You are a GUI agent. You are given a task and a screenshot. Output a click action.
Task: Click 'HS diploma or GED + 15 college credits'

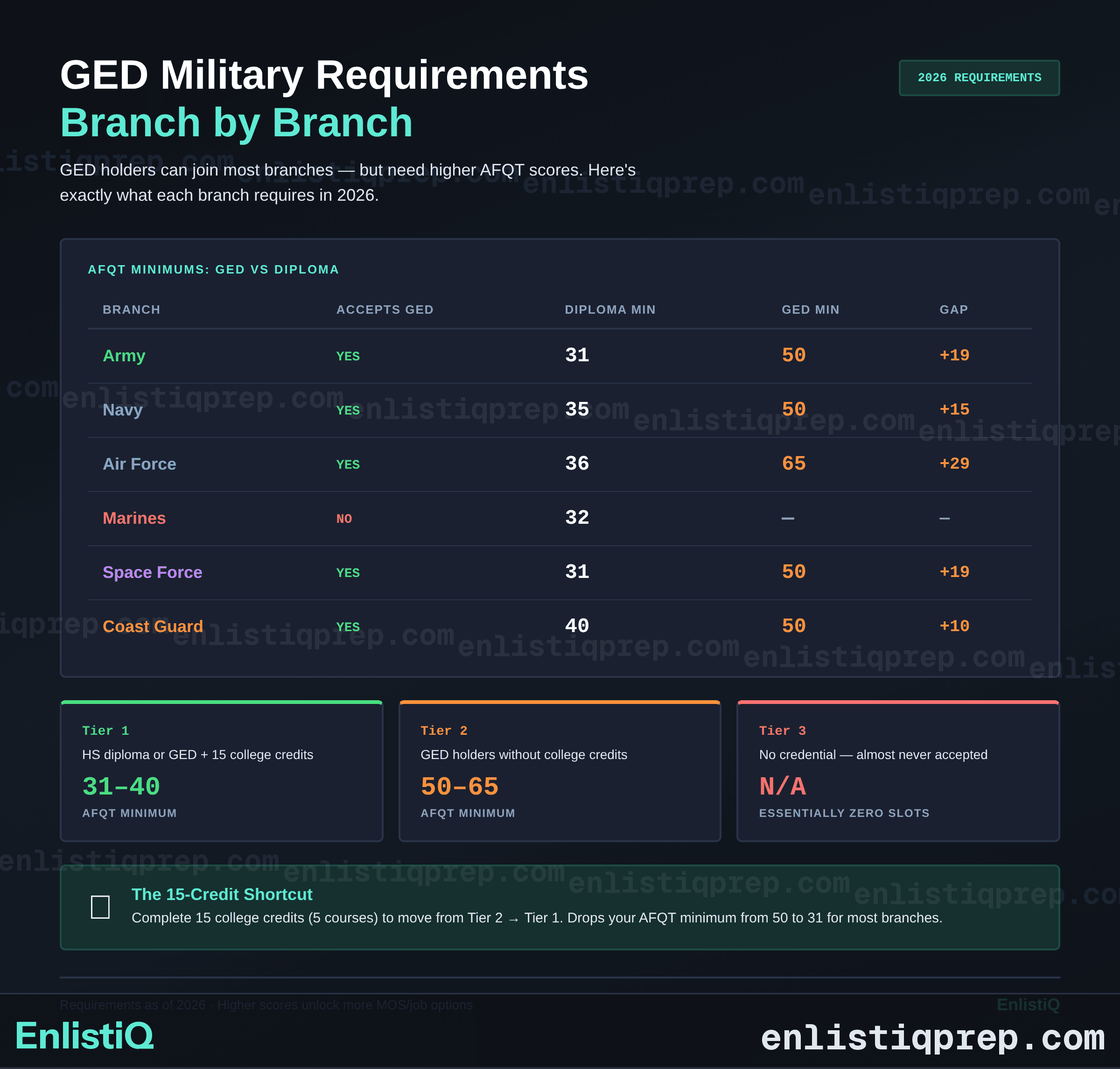(x=198, y=754)
